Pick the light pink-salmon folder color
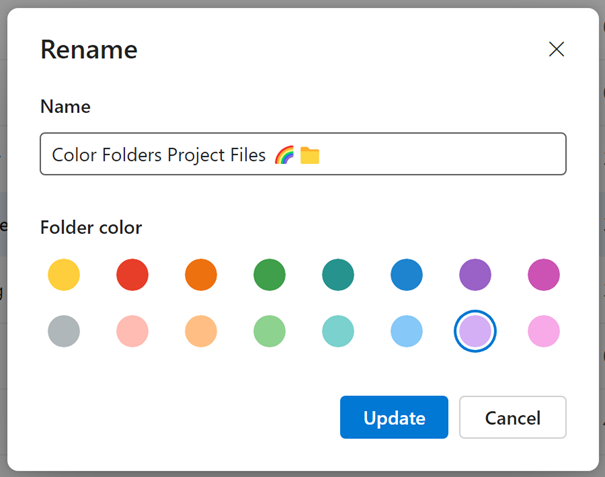 point(132,331)
